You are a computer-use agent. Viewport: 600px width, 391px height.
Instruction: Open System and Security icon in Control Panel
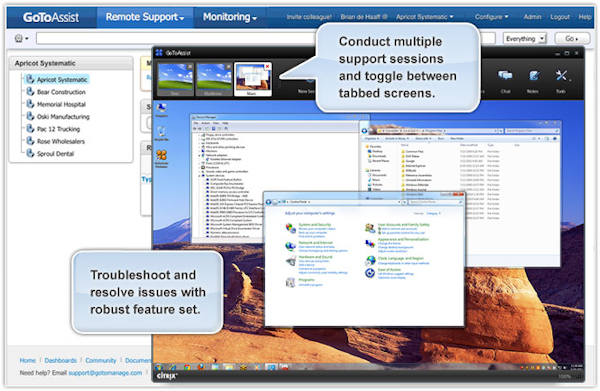tap(291, 228)
